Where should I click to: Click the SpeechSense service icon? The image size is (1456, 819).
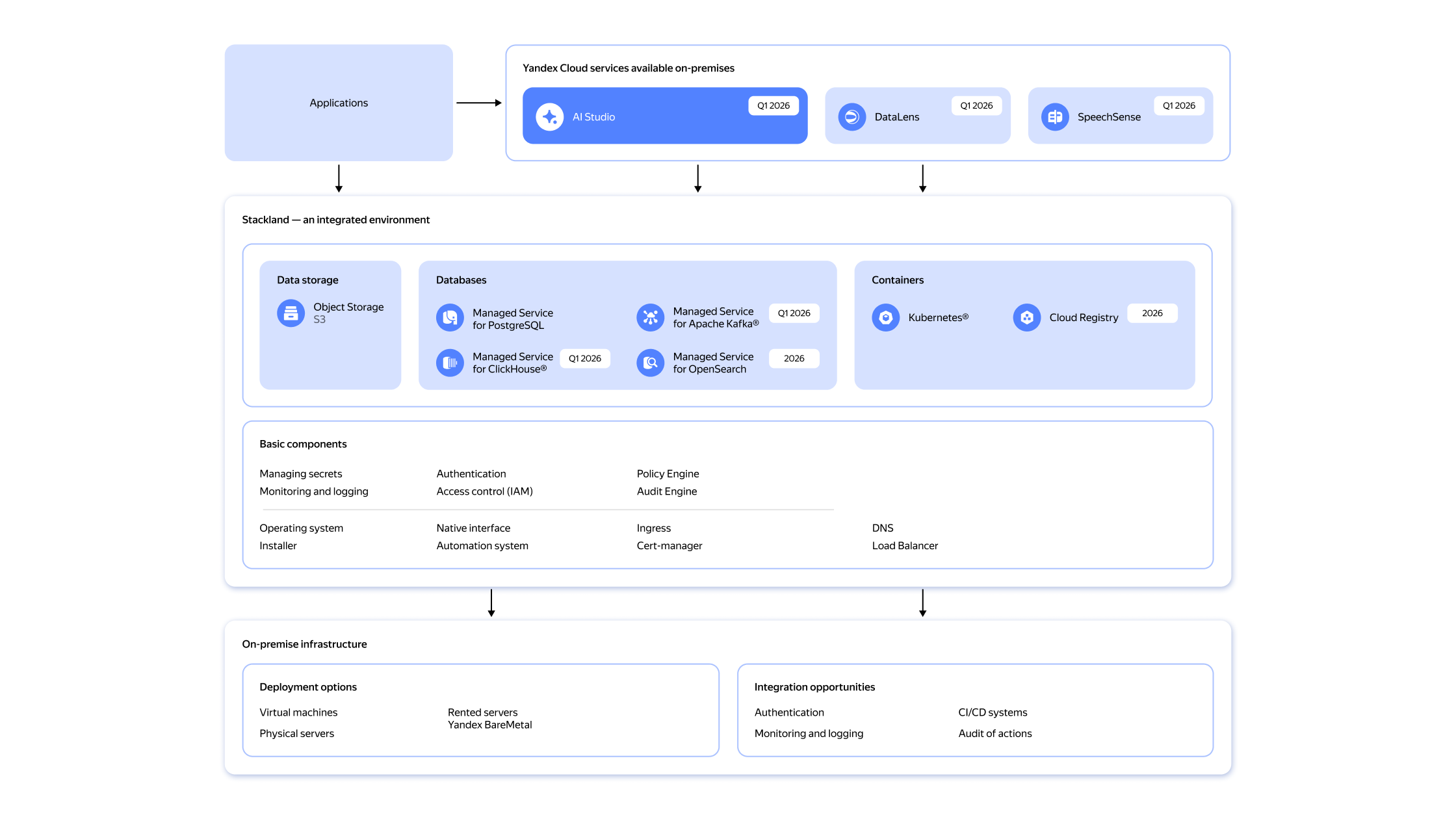(x=1054, y=117)
